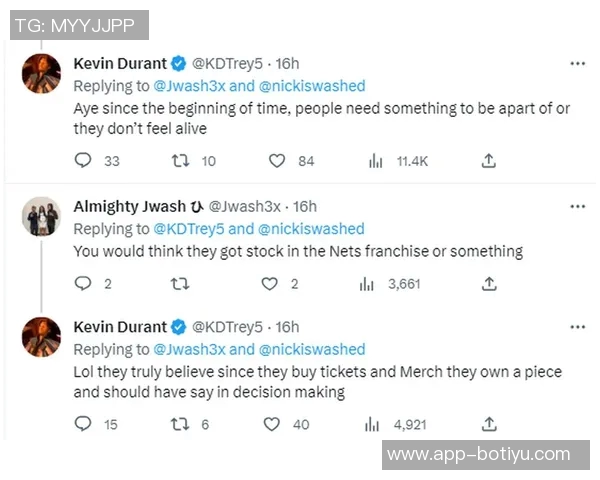Retweet Almighty Jwash's Nets franchise tweet

pos(181,284)
